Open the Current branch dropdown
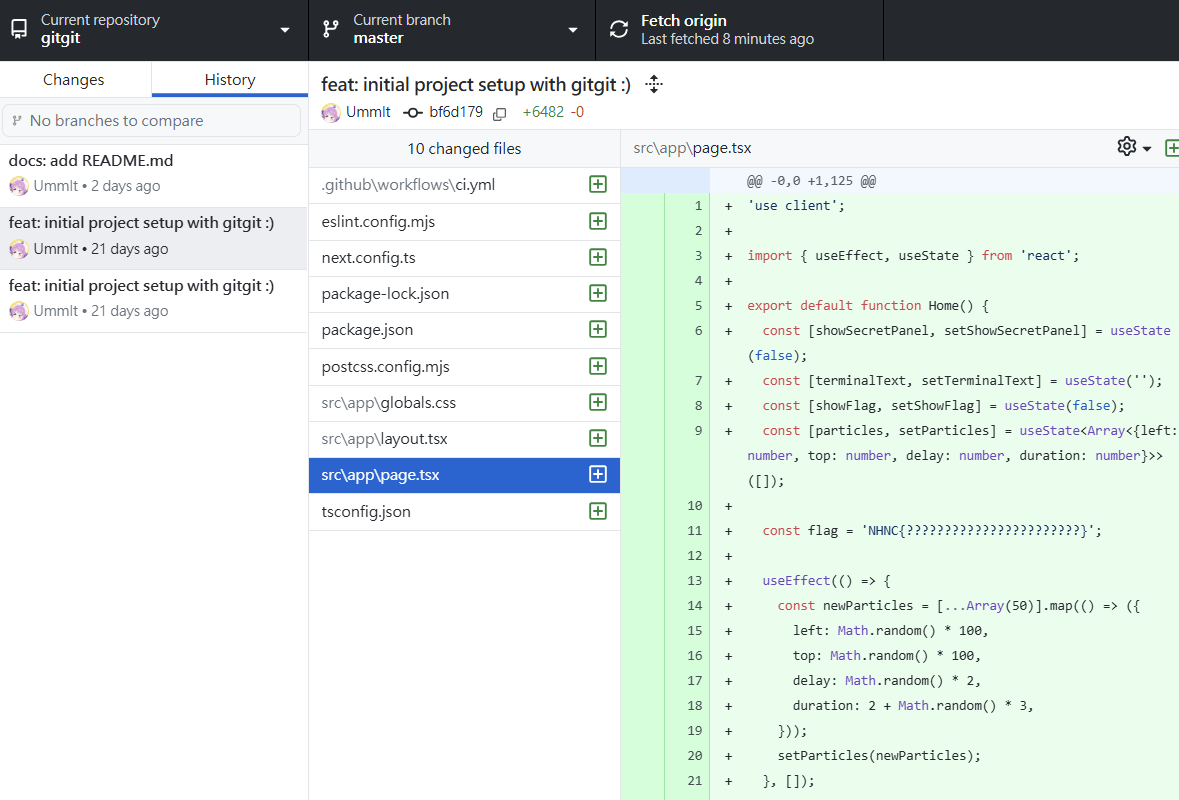This screenshot has width=1179, height=800. [x=452, y=30]
